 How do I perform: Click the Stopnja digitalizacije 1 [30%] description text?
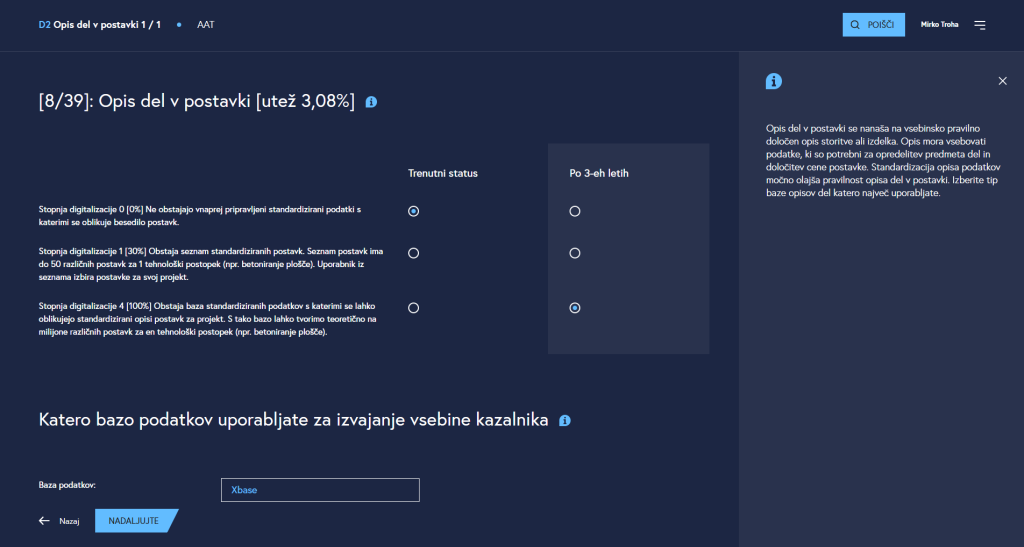coord(208,262)
